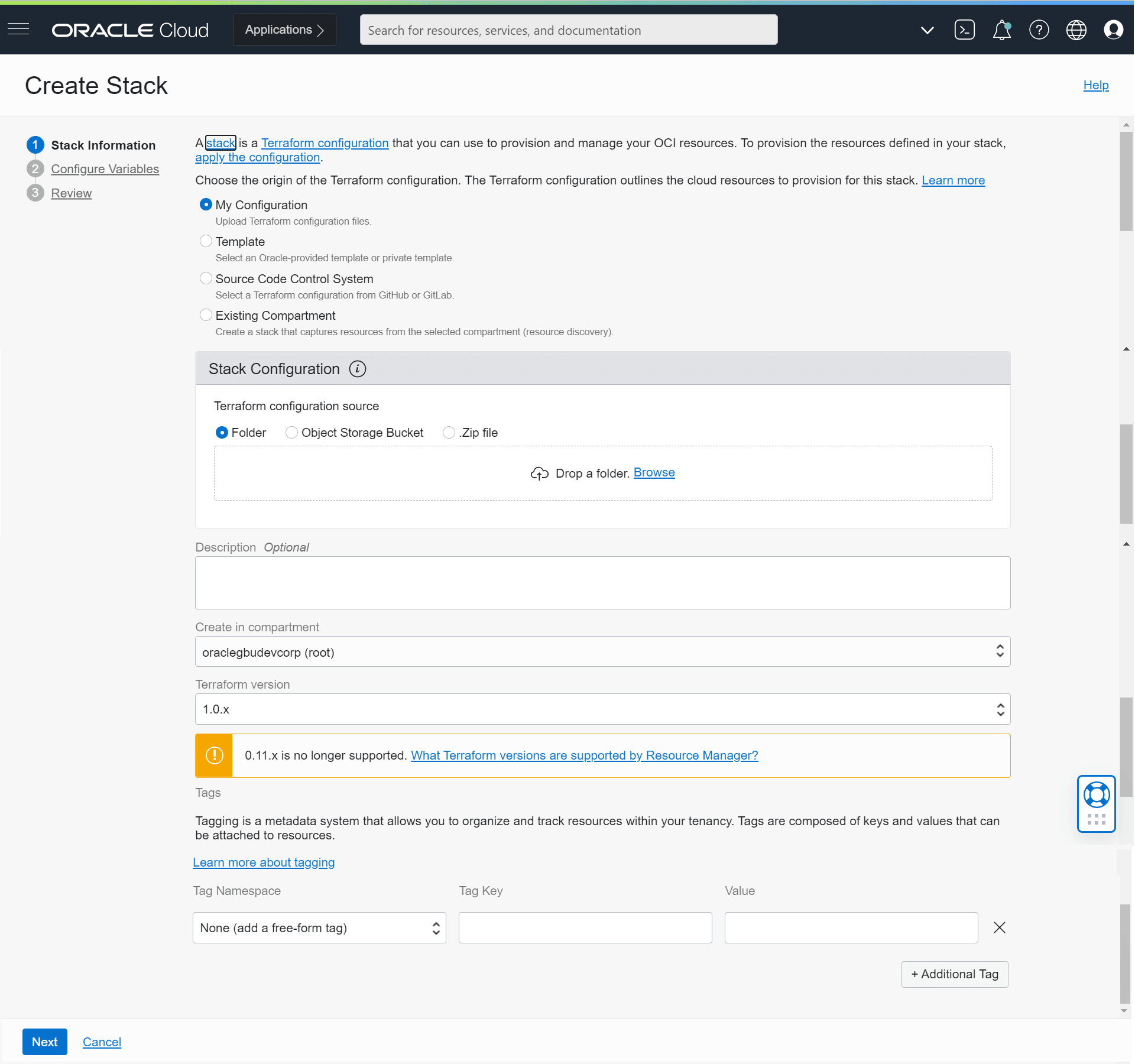This screenshot has height=1064, width=1135.
Task: Remove the tag row with X icon
Action: (999, 927)
